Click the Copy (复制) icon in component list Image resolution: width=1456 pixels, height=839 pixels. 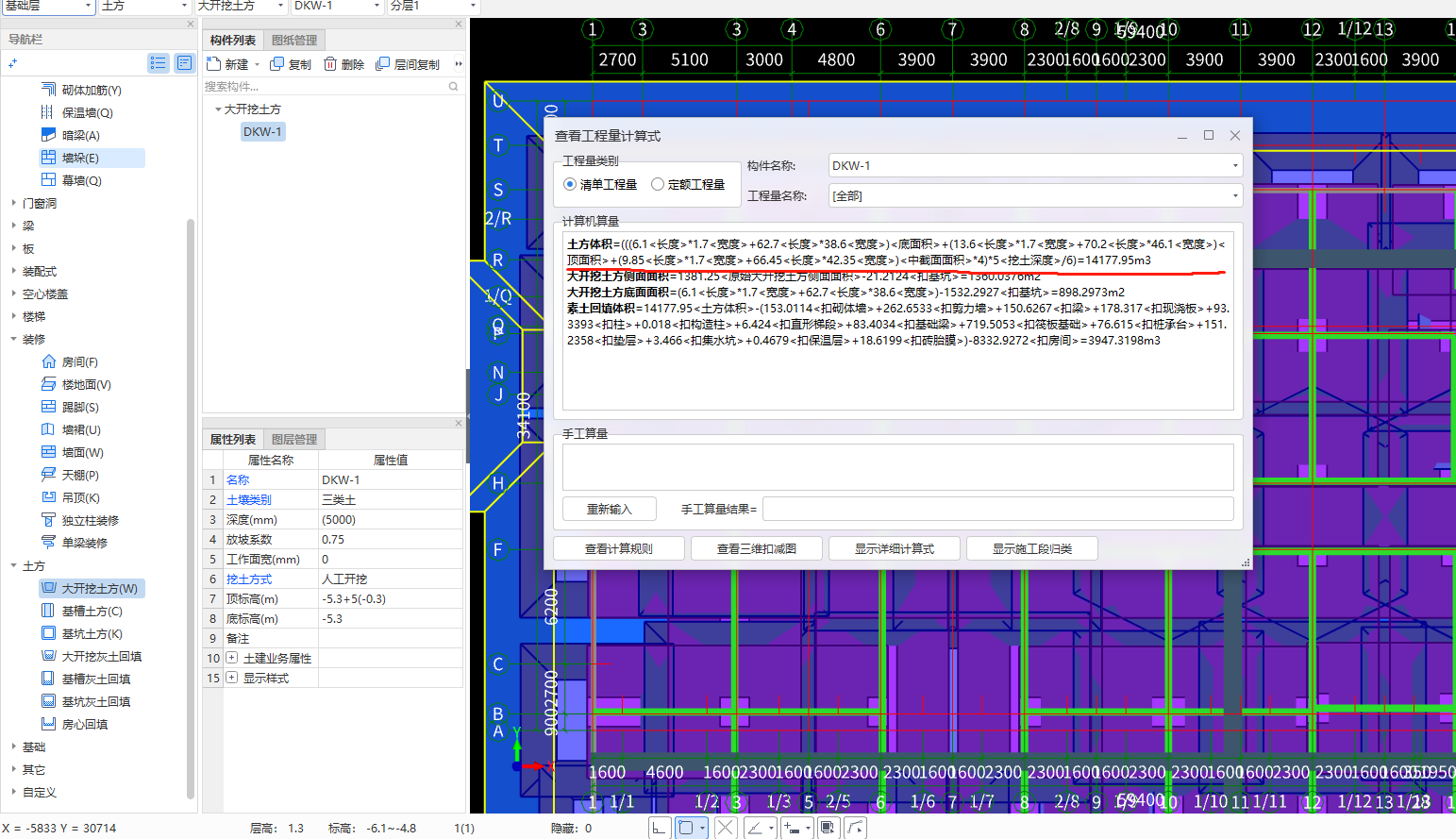[x=276, y=64]
